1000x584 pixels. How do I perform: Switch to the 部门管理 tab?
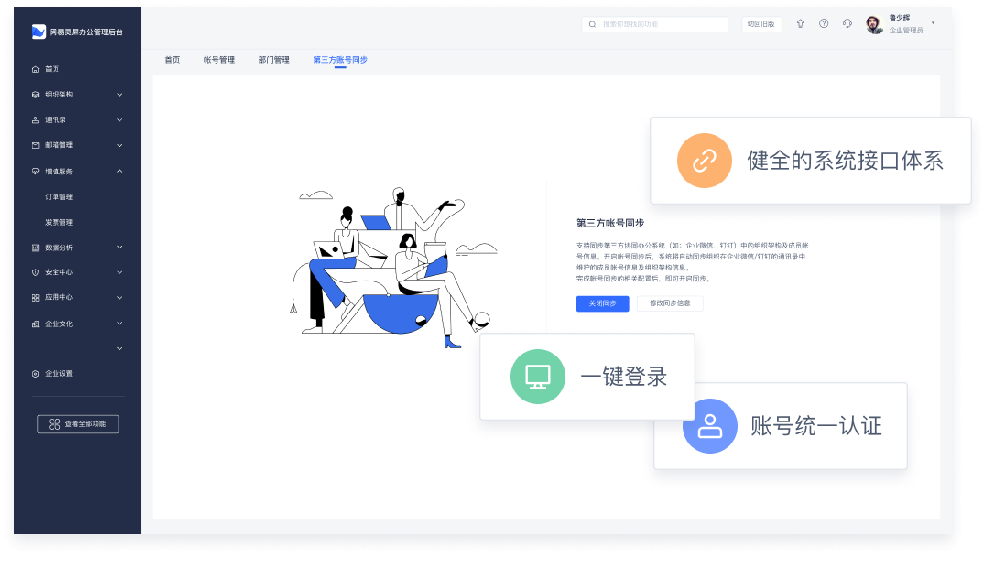[x=273, y=60]
